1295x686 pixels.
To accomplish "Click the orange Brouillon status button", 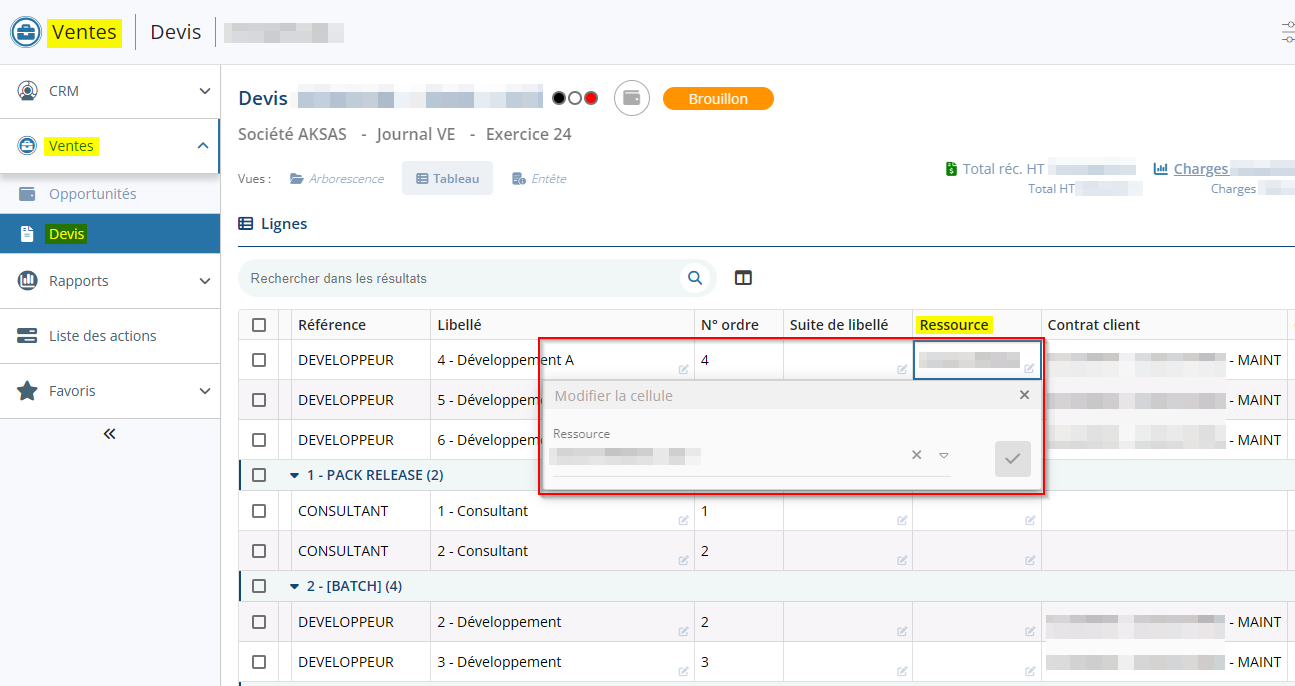I will (x=718, y=99).
